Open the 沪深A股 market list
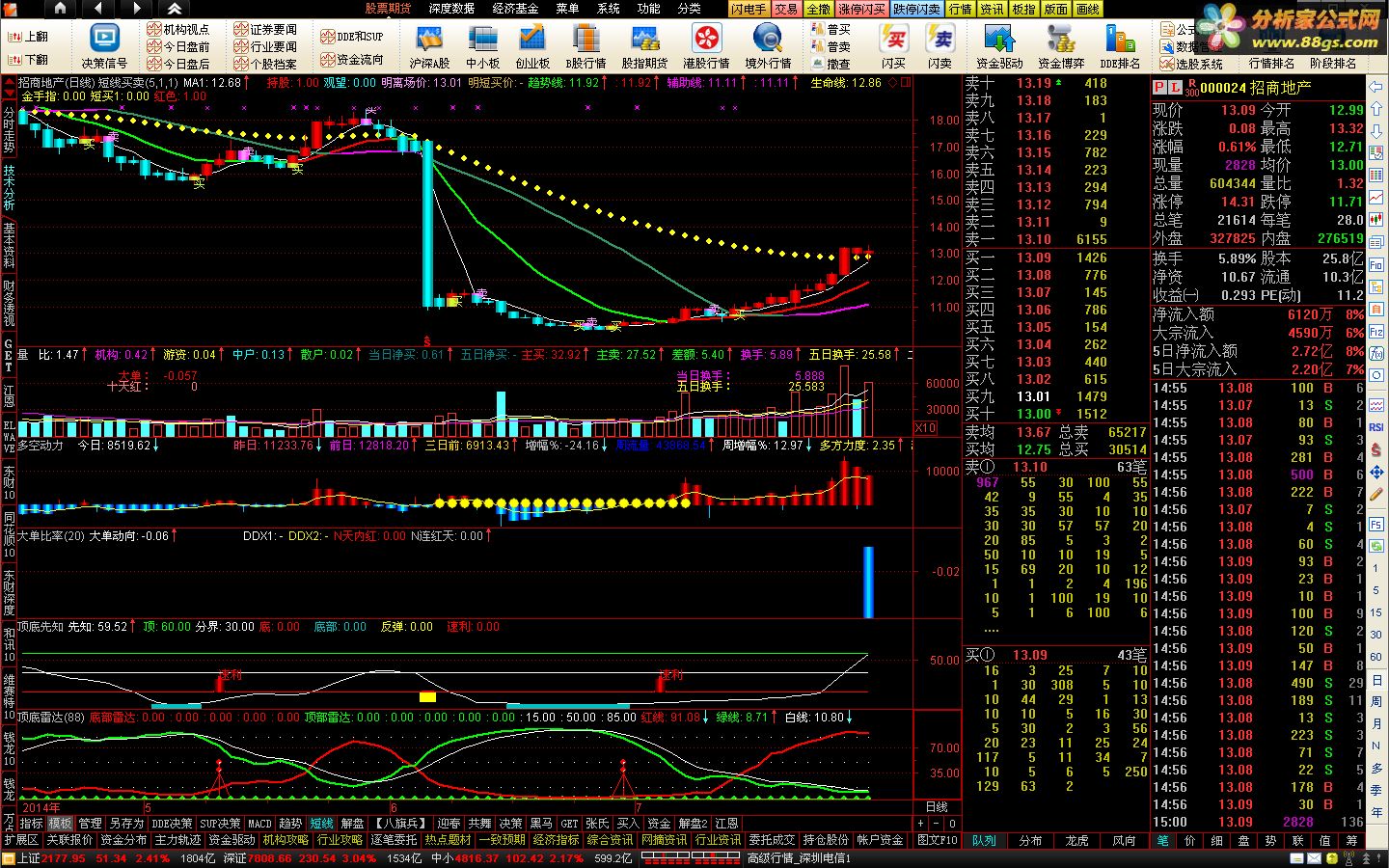Viewport: 1389px width, 868px height. click(429, 46)
